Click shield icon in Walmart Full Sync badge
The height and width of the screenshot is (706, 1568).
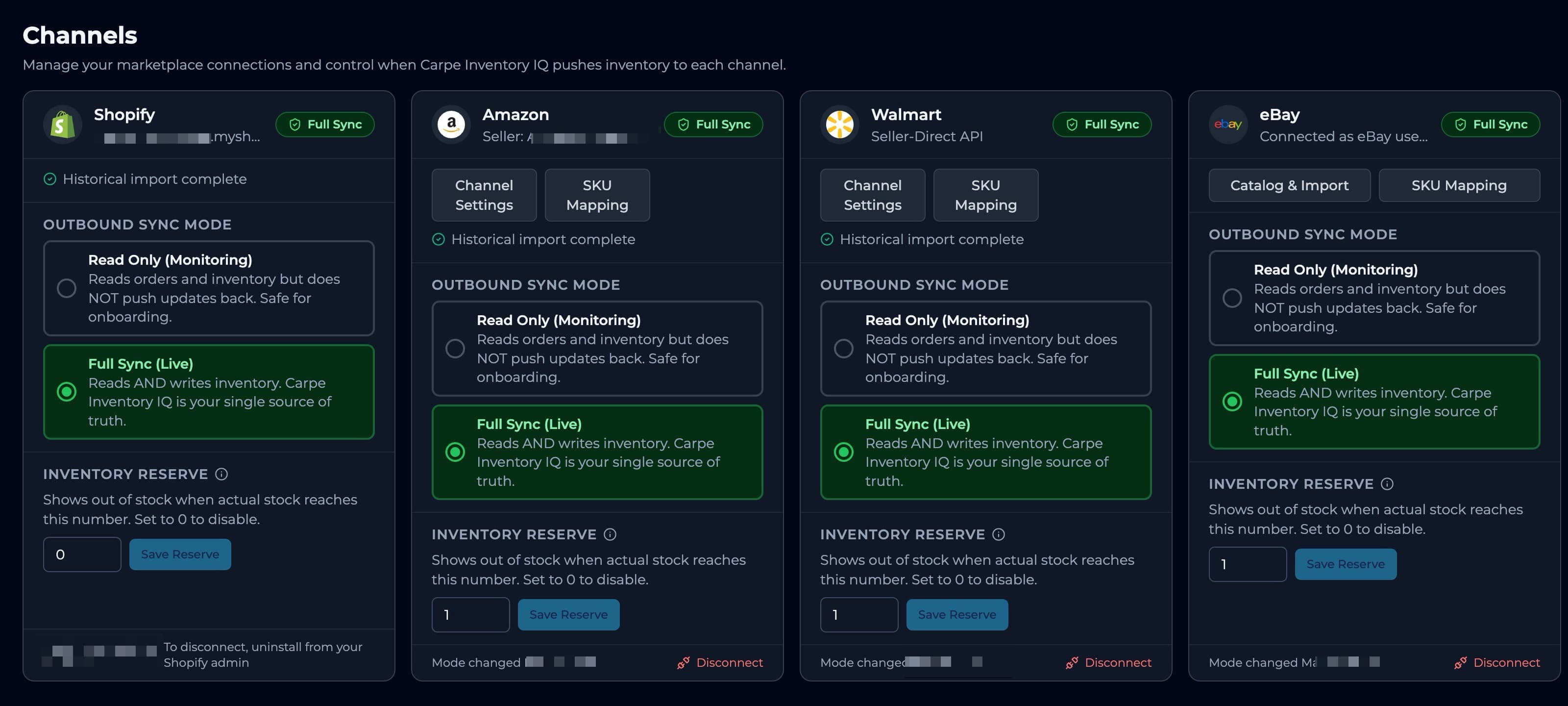pos(1071,124)
